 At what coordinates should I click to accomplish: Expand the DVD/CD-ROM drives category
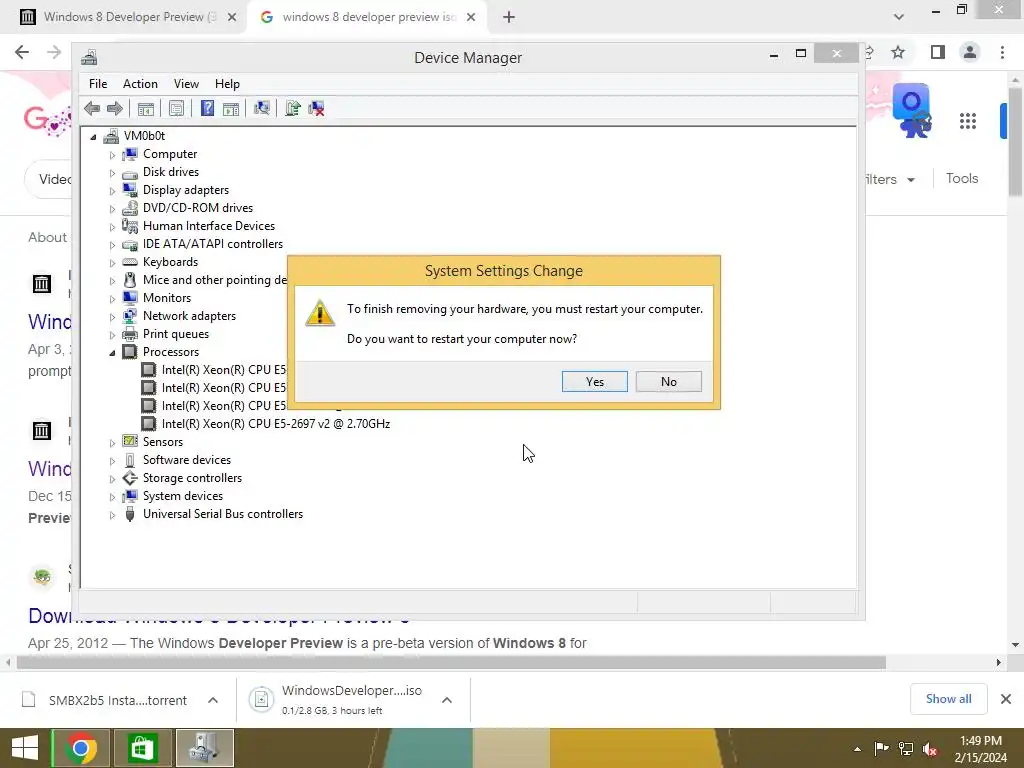(112, 209)
